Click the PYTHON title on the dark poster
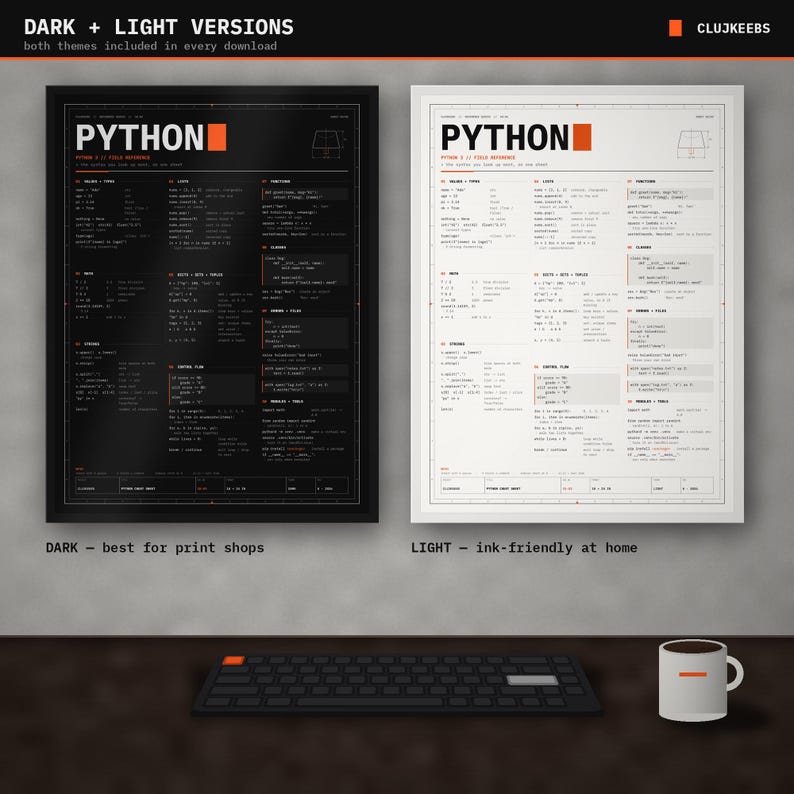This screenshot has height=794, width=794. 140,138
